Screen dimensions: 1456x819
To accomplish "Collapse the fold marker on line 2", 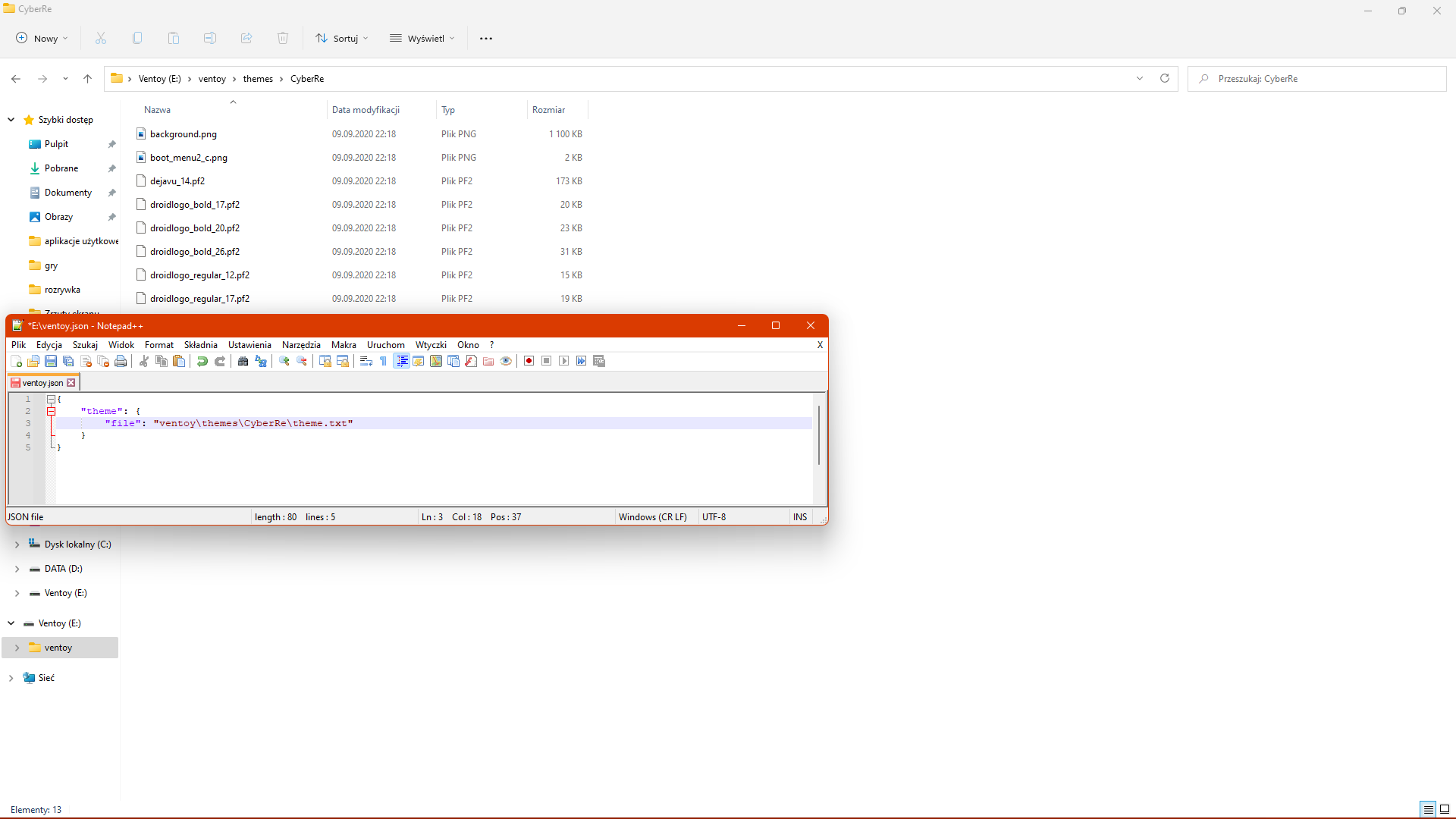I will point(52,411).
